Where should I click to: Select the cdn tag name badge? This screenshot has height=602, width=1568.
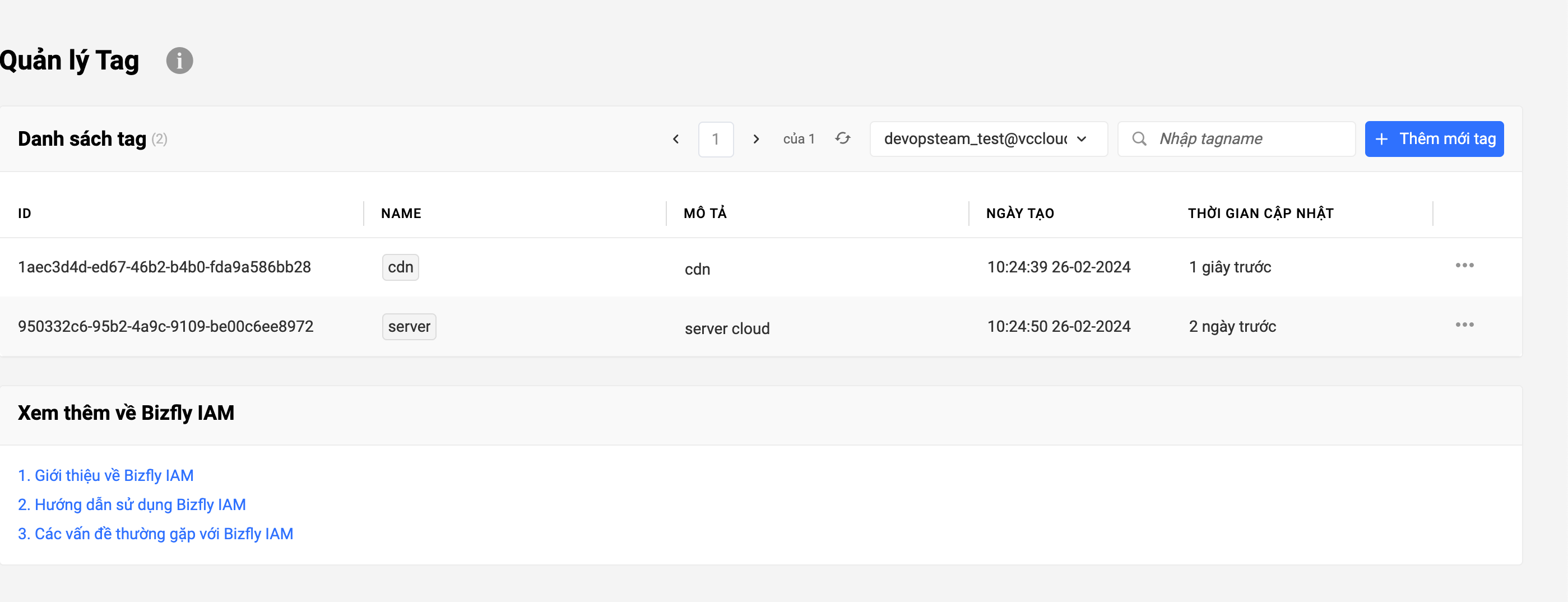pyautogui.click(x=400, y=267)
